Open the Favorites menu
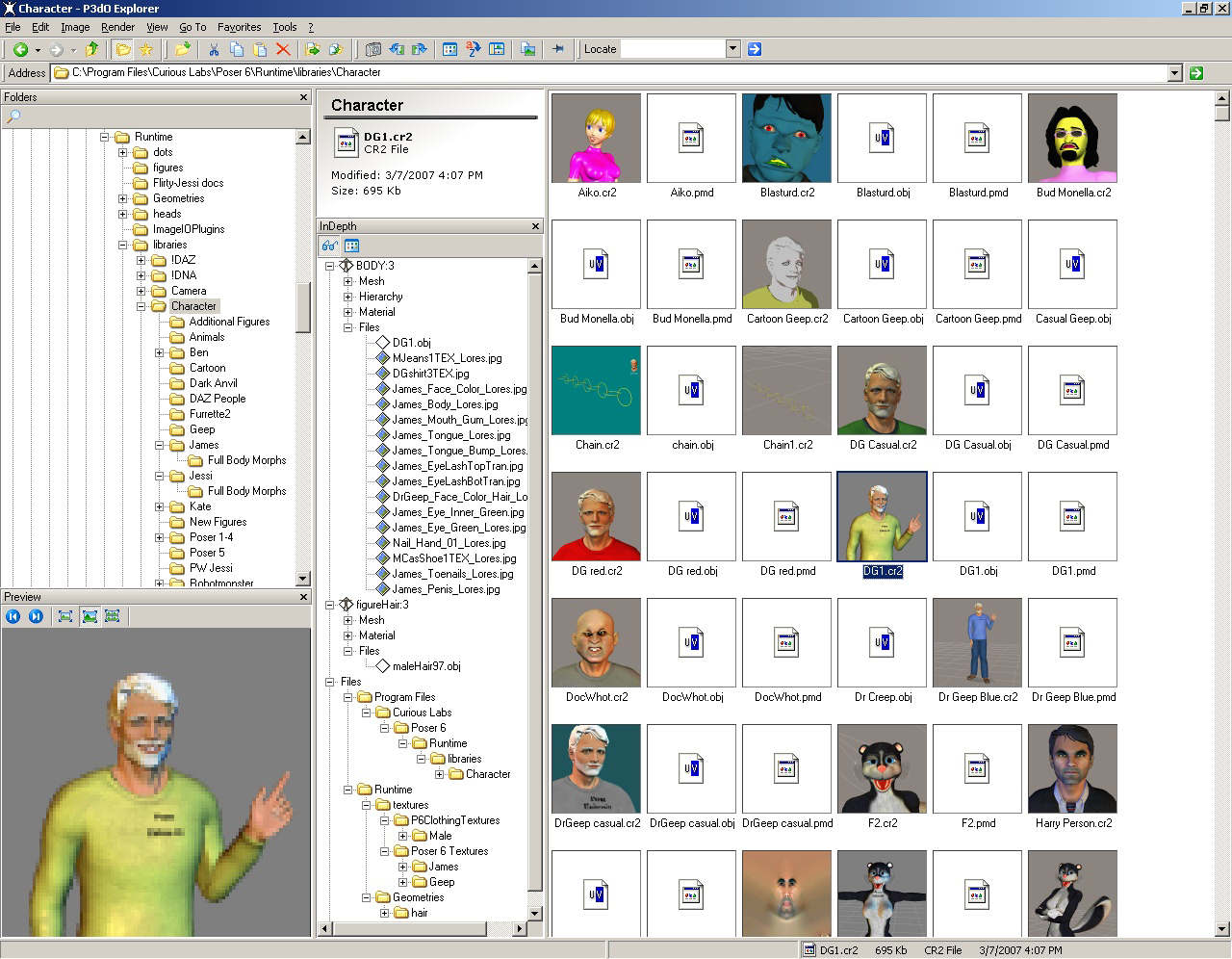This screenshot has height=959, width=1232. point(239,27)
